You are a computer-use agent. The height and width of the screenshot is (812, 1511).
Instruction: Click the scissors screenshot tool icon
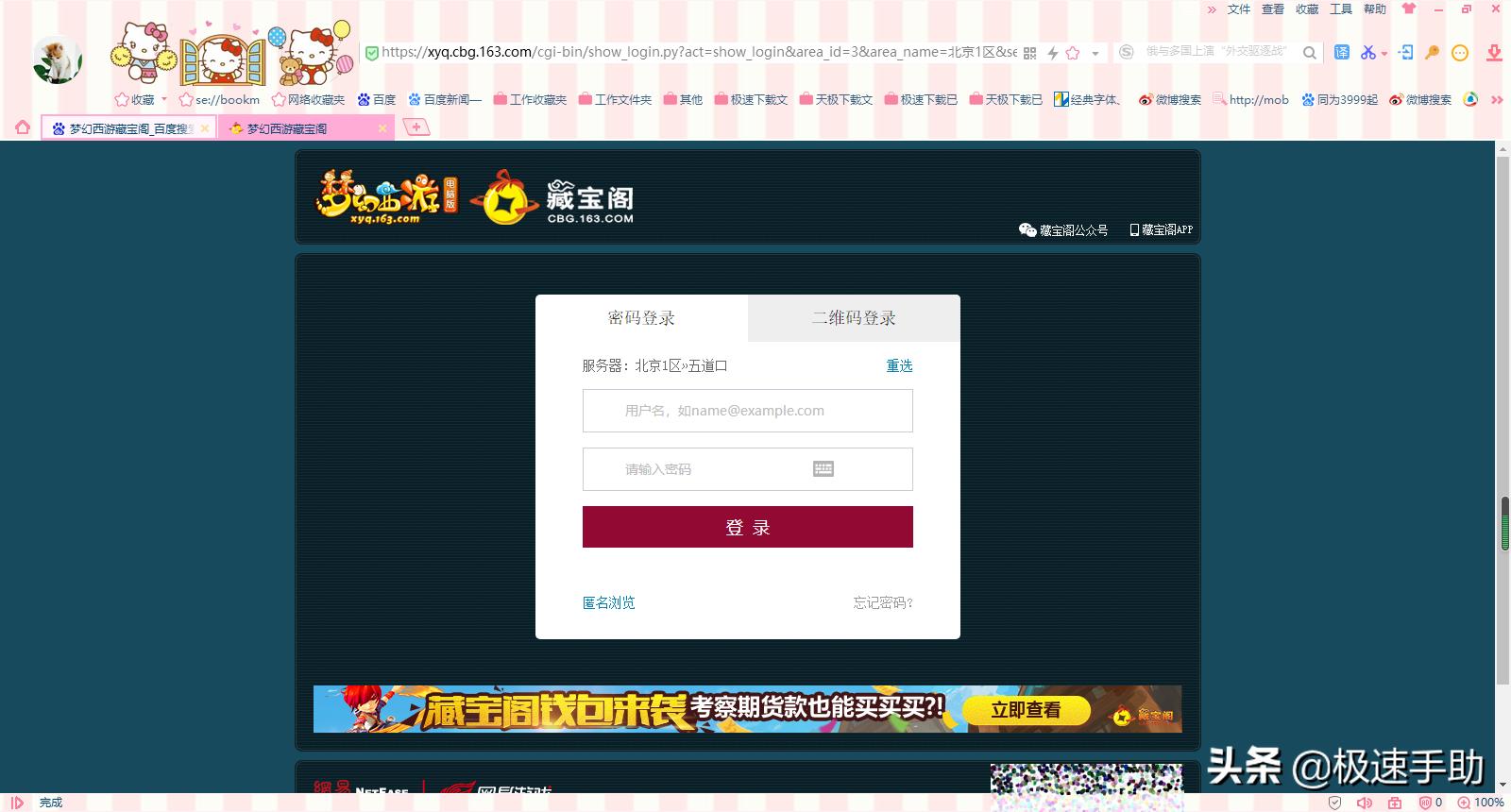(1367, 52)
